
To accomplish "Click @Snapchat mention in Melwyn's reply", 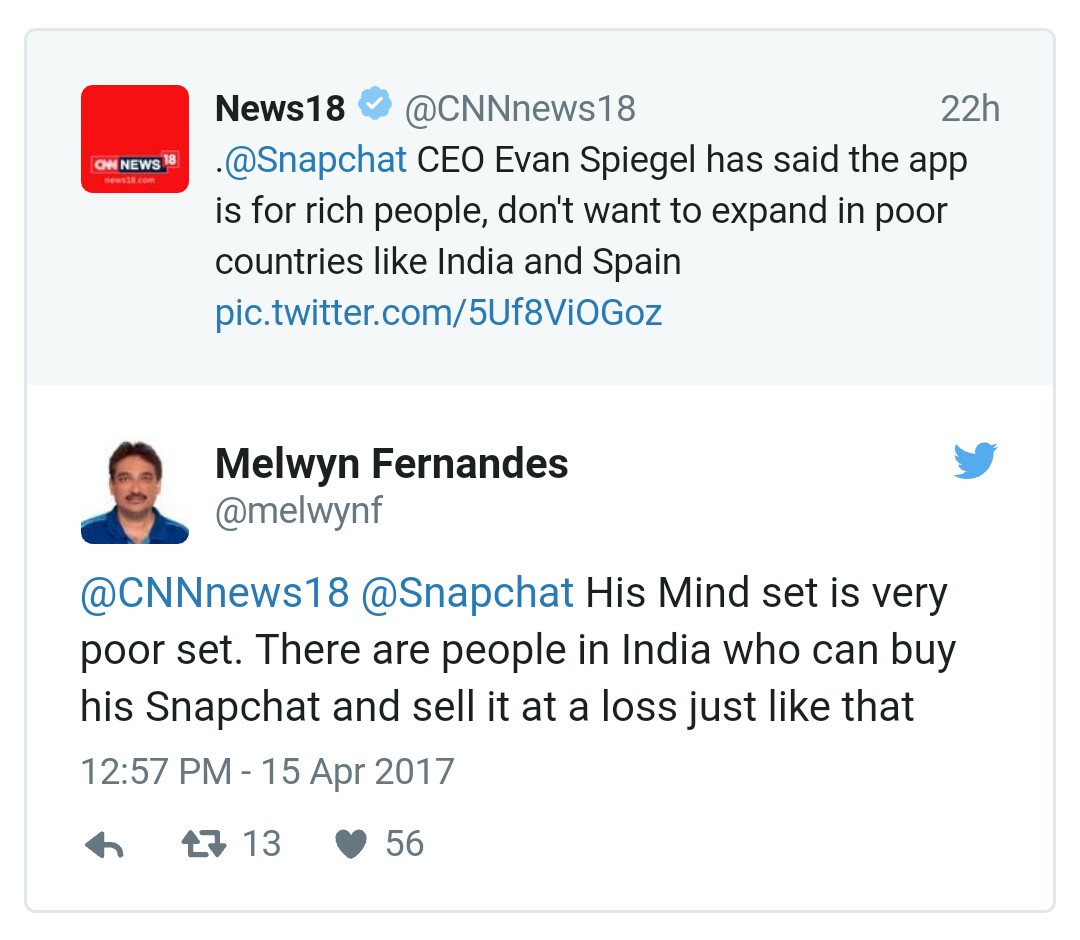I will tap(467, 593).
